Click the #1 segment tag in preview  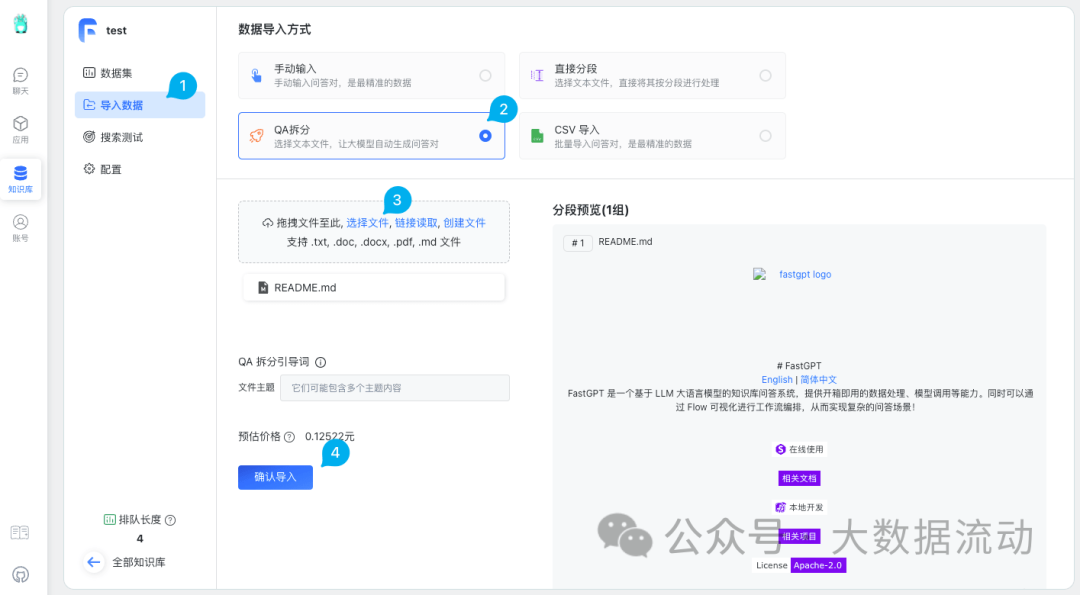click(578, 242)
